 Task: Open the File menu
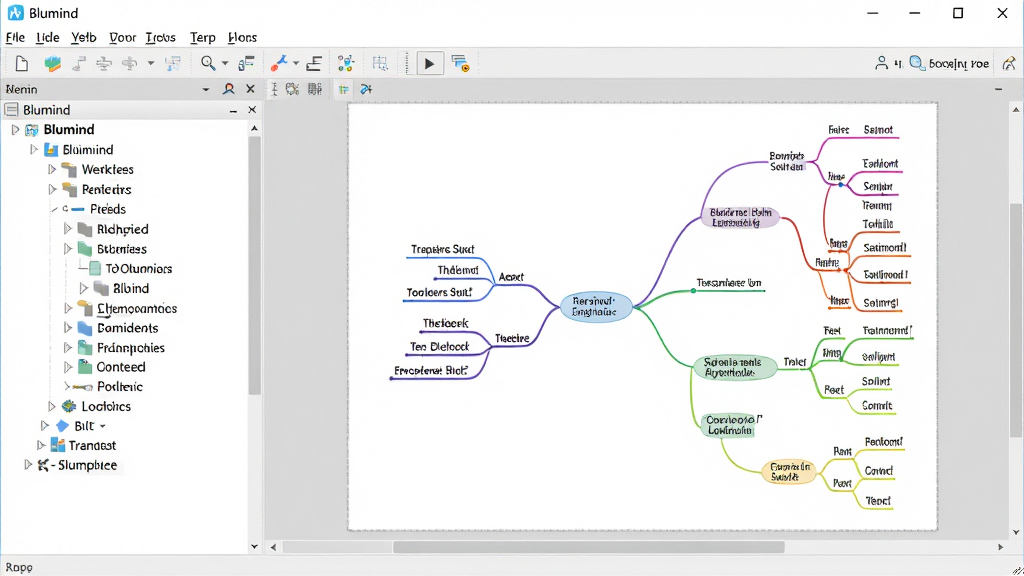point(15,37)
